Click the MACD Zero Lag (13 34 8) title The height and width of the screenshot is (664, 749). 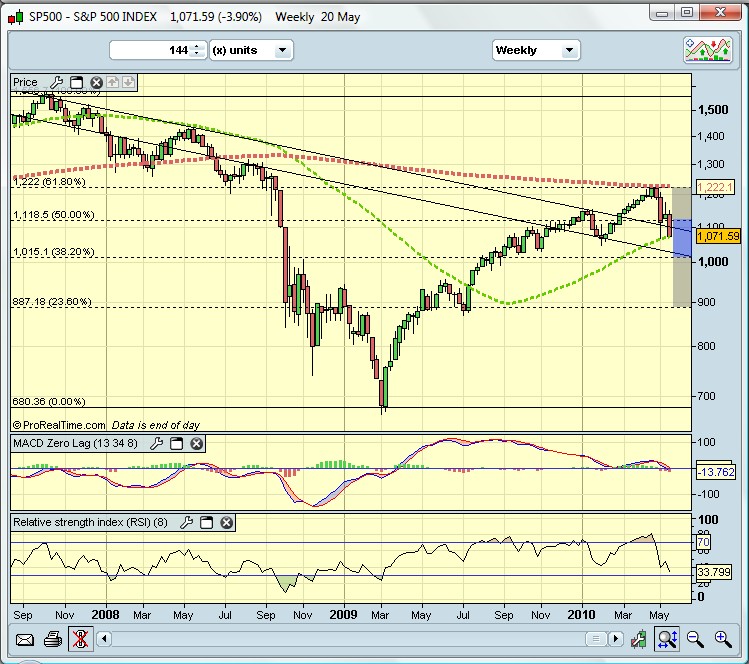(75, 443)
